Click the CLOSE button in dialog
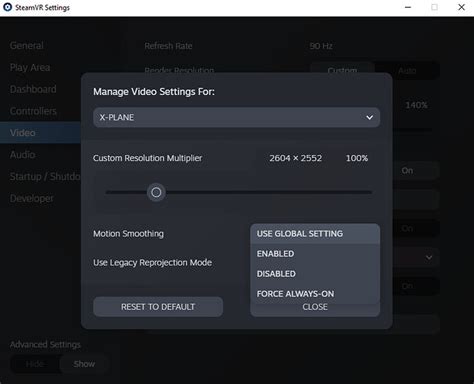Screen dimensions: 474x384 [315, 308]
